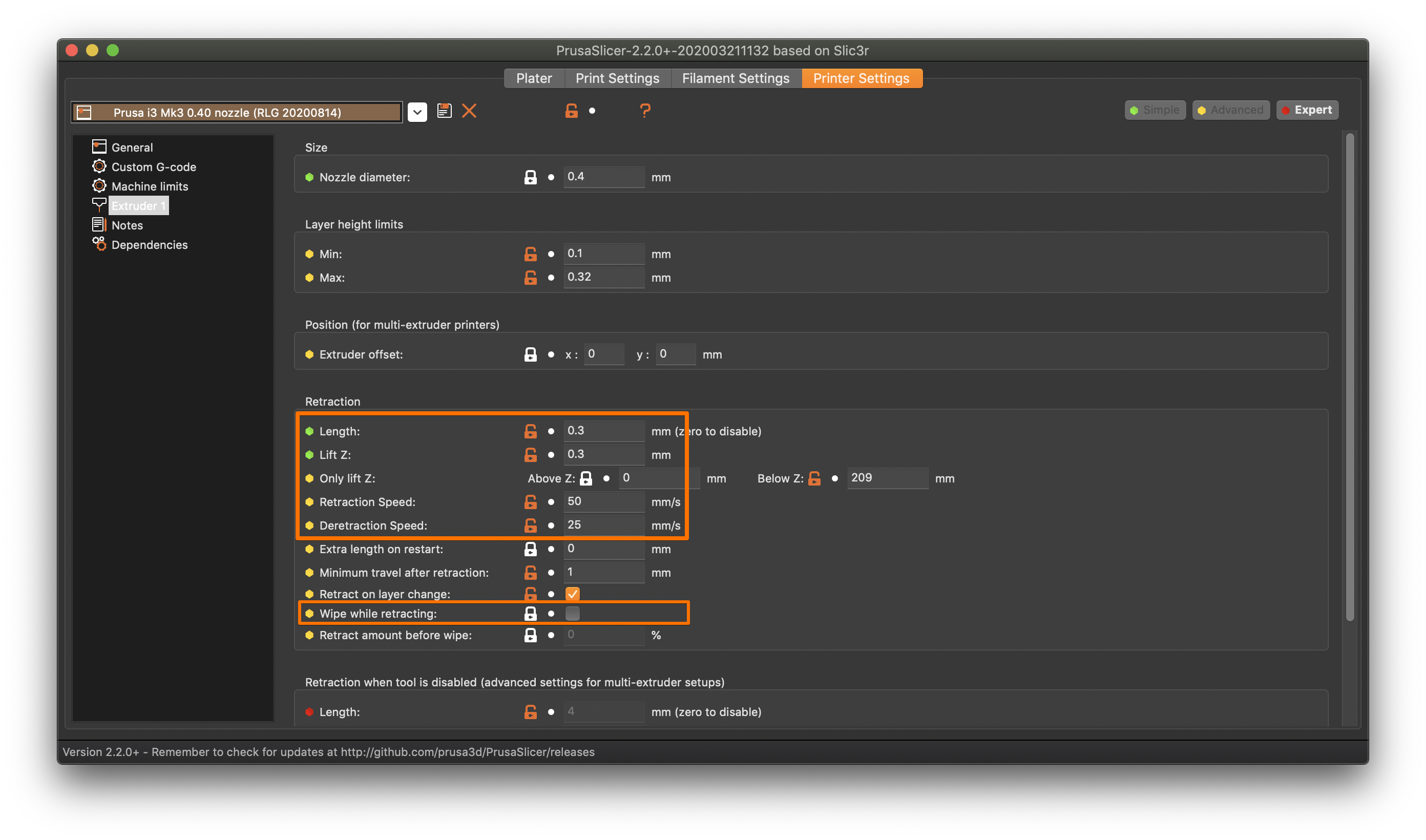Viewport: 1426px width, 840px height.
Task: Click the Prusa i3 Mk3 preset combo box
Action: (237, 112)
